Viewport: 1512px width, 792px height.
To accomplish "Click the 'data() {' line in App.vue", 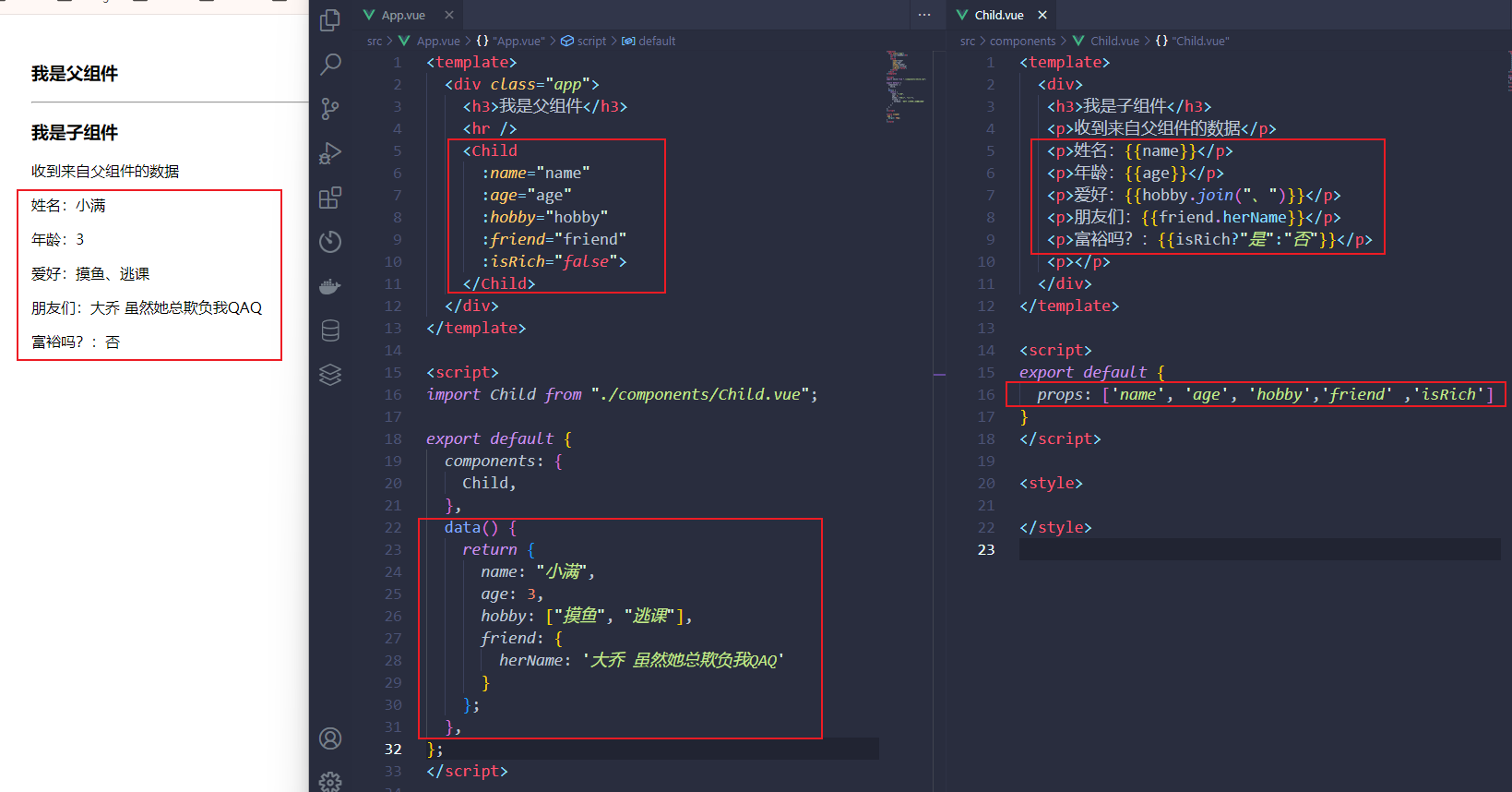I will tap(481, 527).
